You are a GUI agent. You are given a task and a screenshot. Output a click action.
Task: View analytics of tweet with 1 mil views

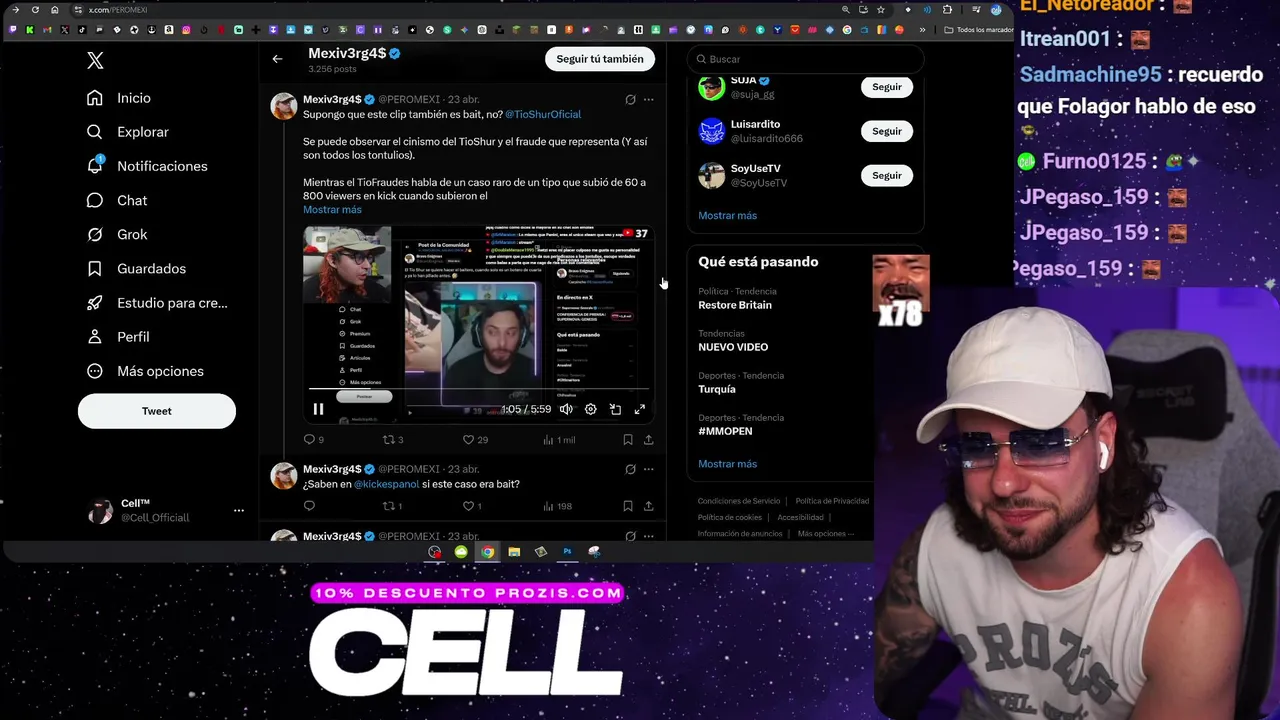[x=558, y=440]
